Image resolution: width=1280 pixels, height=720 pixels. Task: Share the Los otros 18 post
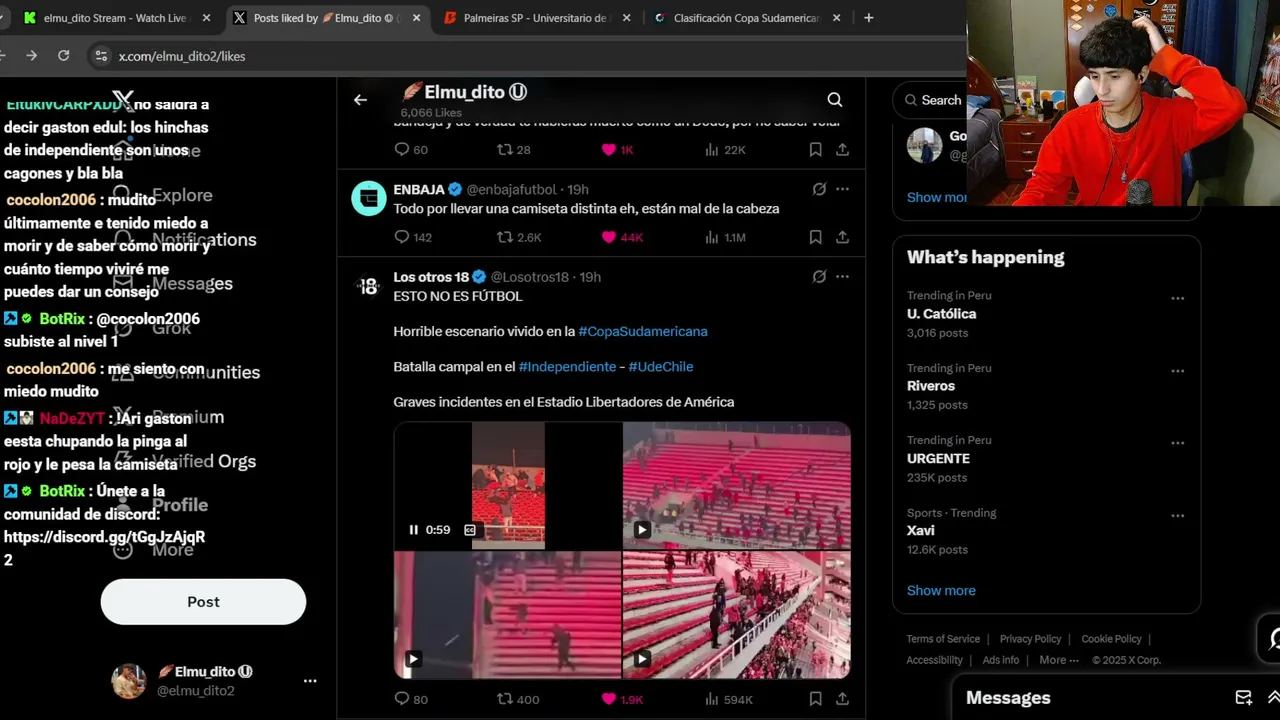(842, 699)
